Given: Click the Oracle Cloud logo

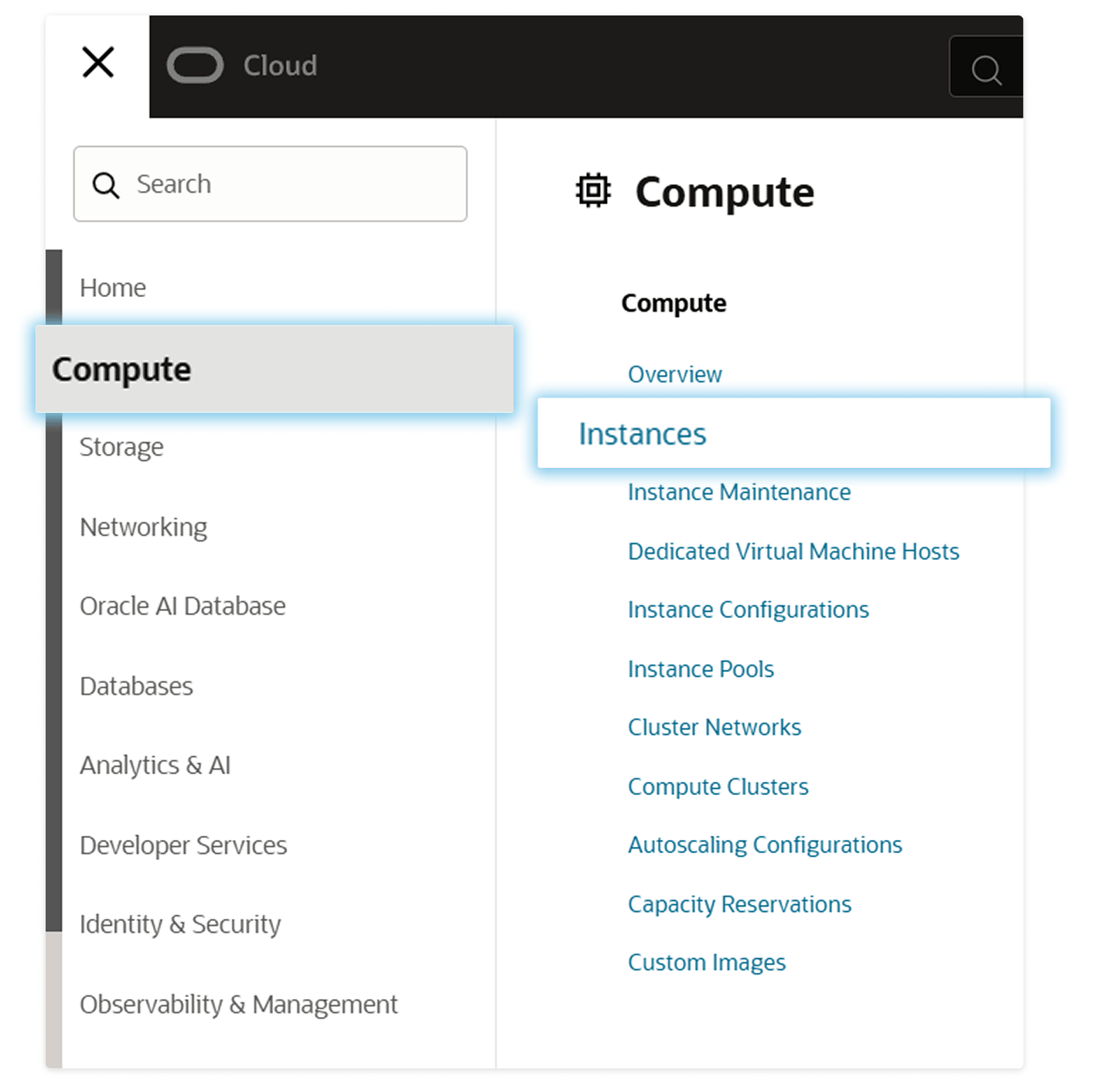Looking at the screenshot, I should click(x=195, y=65).
